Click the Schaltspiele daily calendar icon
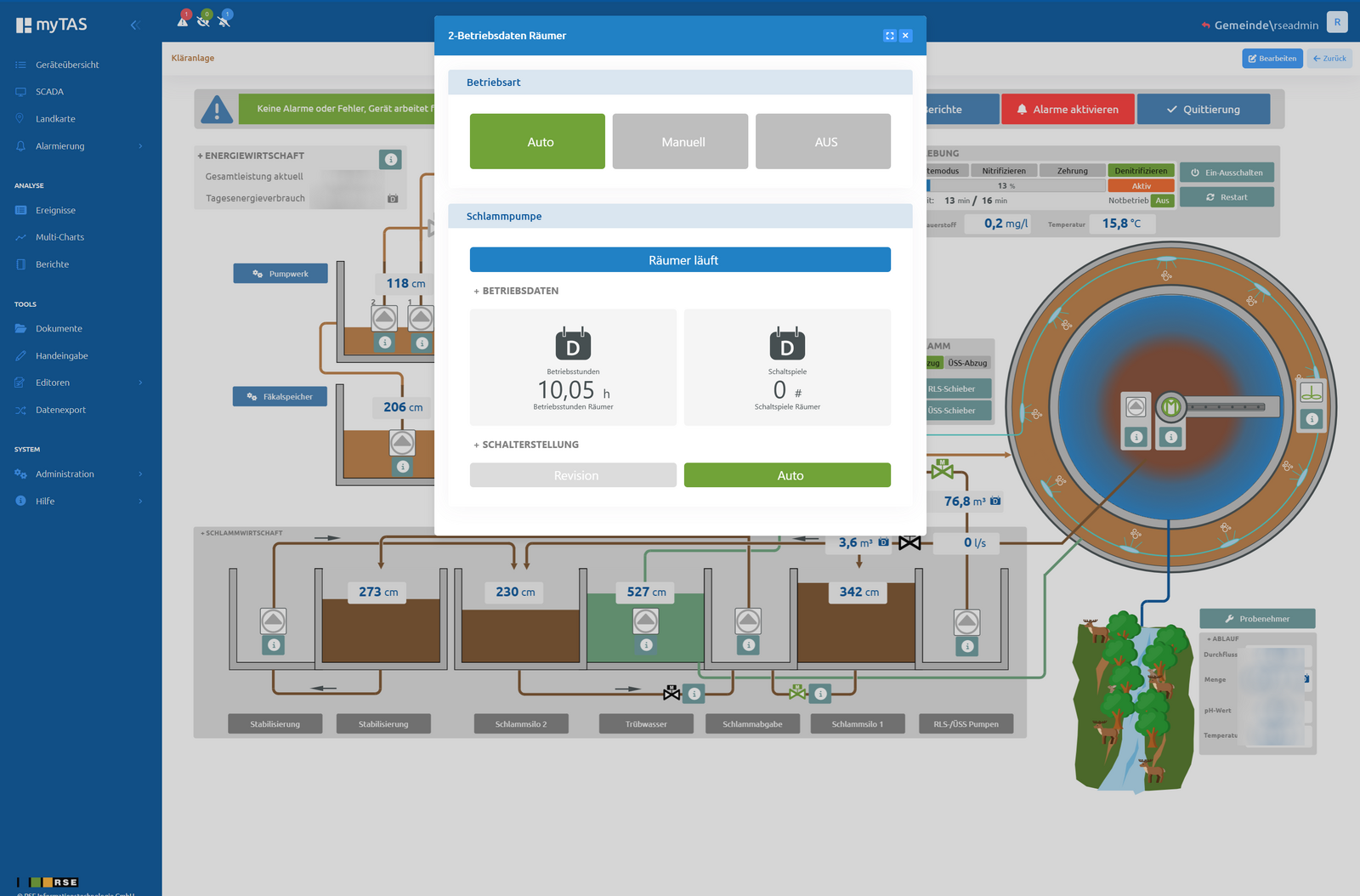1360x896 pixels. (x=787, y=343)
